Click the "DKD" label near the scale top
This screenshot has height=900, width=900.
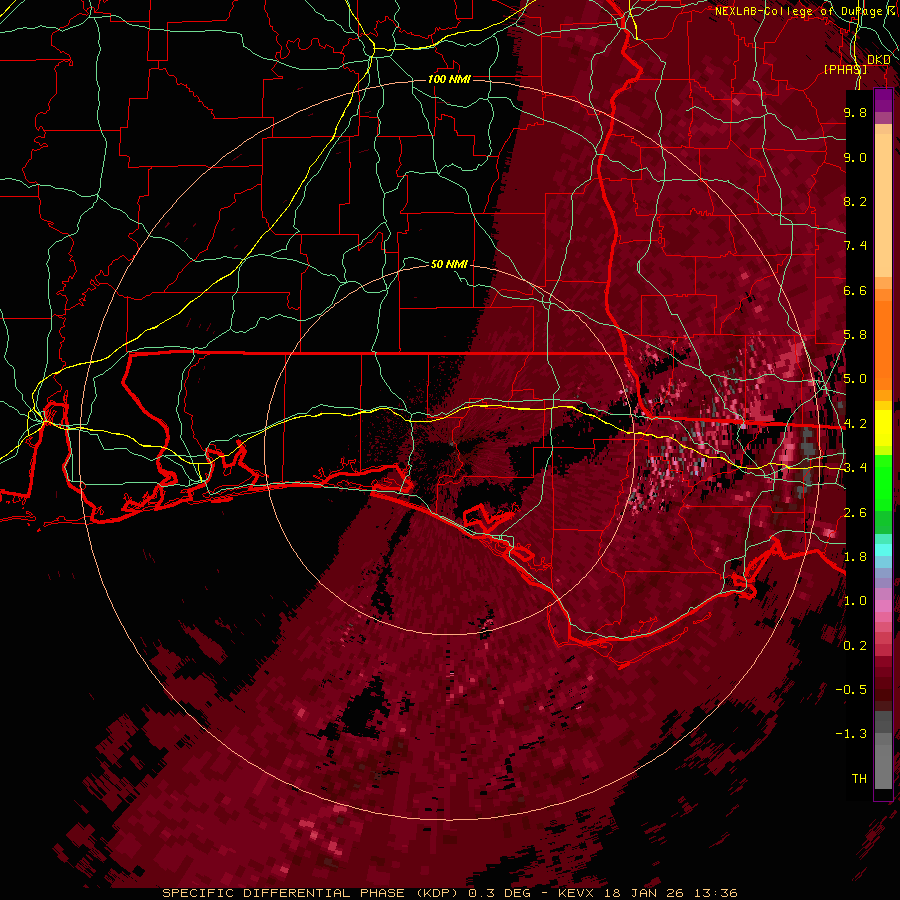[878, 59]
